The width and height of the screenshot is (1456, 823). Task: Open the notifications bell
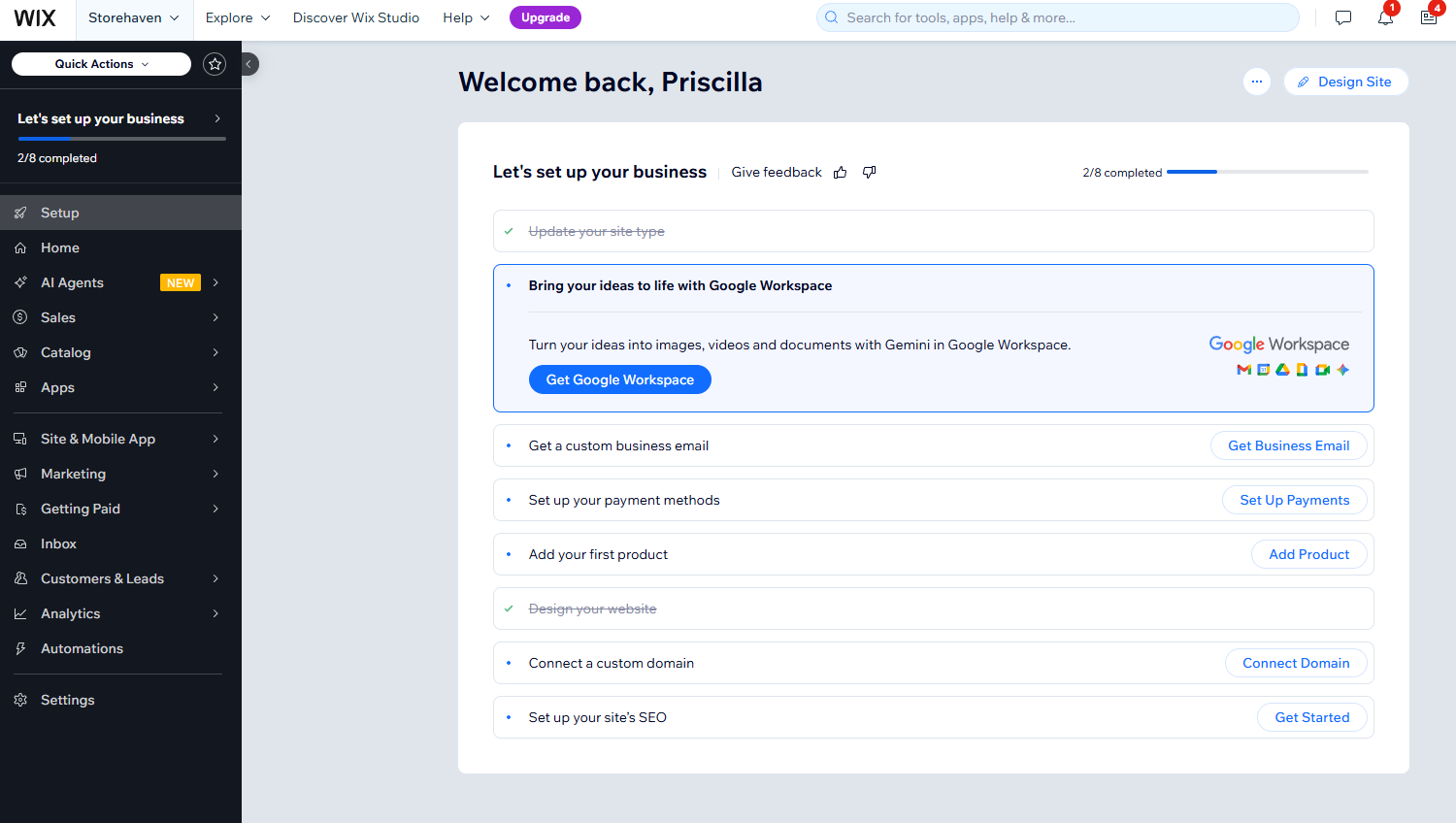(1385, 17)
